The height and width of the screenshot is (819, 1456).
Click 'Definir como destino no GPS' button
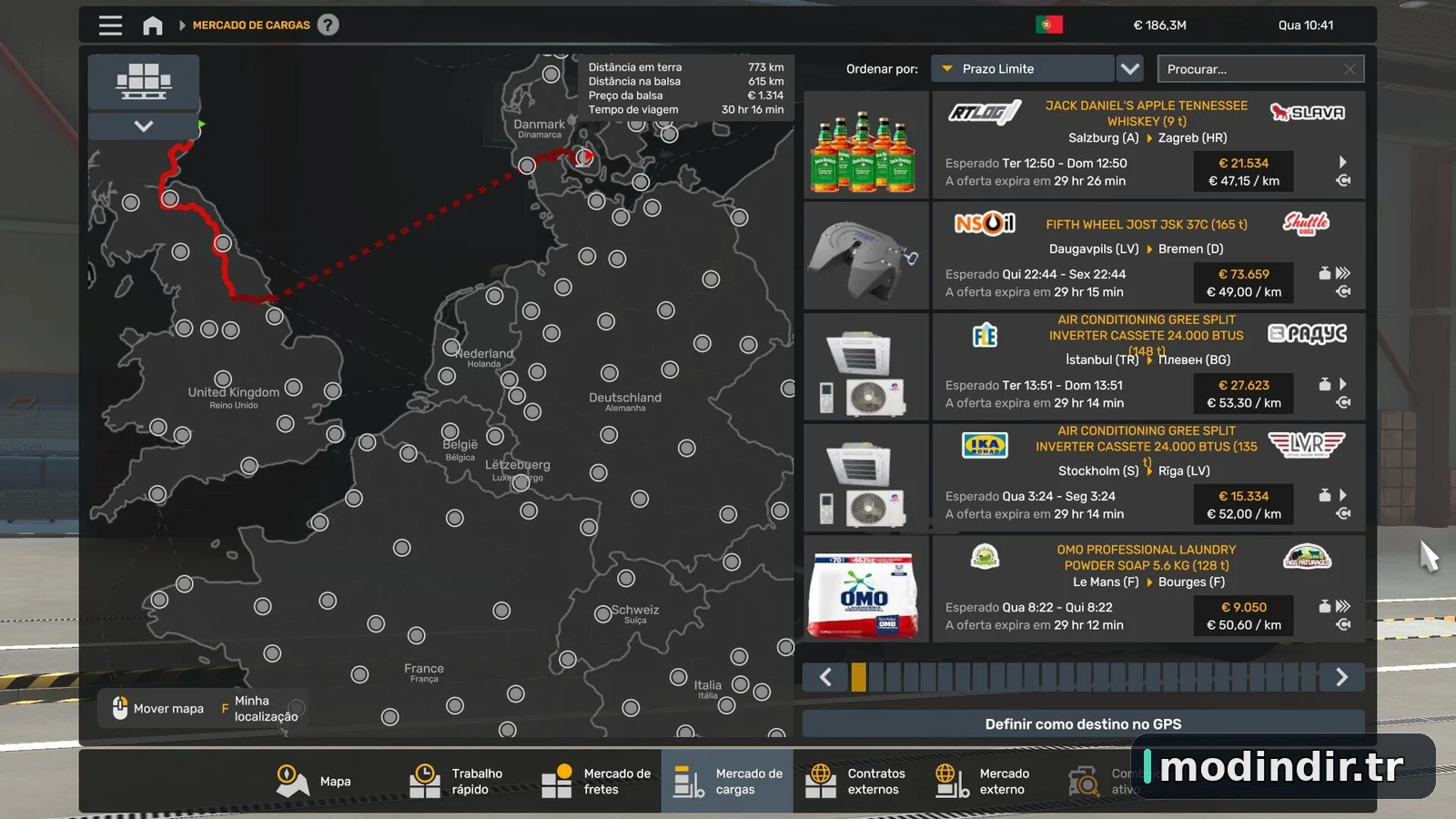pyautogui.click(x=1083, y=724)
